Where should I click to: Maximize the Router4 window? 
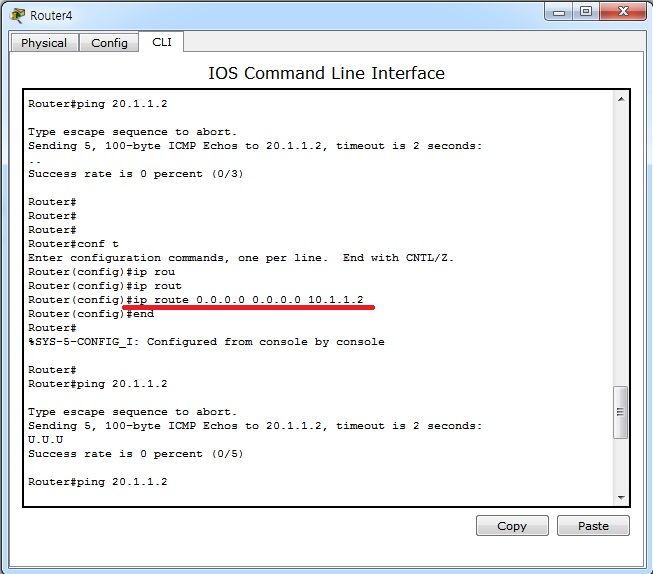(x=586, y=12)
